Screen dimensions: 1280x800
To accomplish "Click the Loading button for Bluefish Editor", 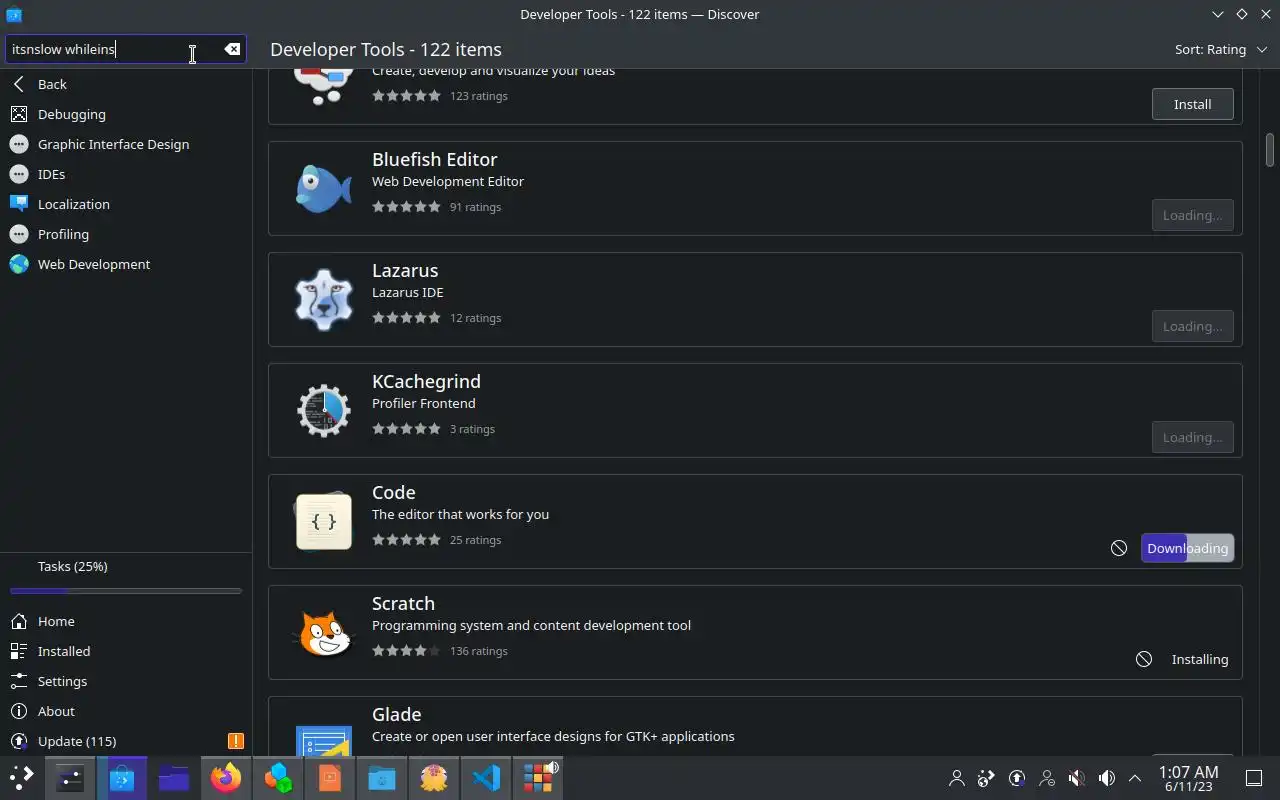I will coord(1192,215).
